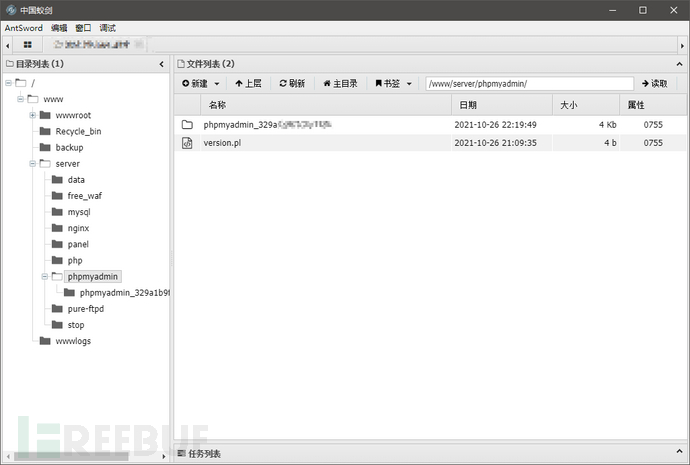Sort files by 属性 column
The image size is (690, 465).
click(x=653, y=105)
